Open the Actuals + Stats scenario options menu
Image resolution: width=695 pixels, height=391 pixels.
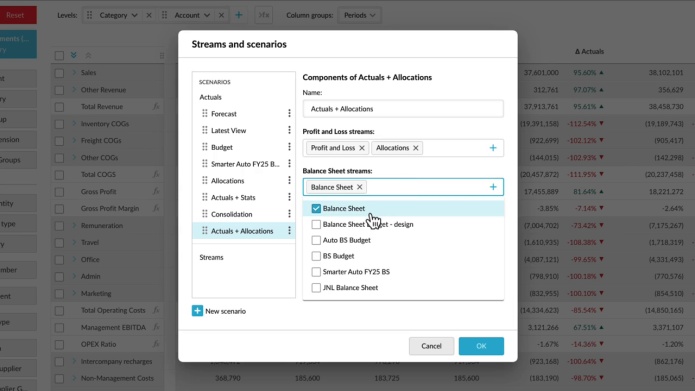click(289, 197)
